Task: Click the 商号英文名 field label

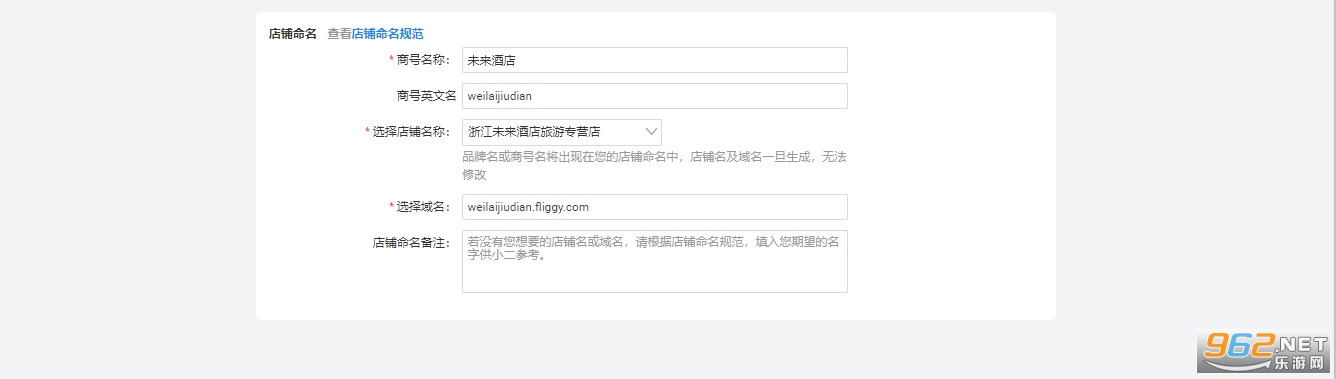Action: pos(426,96)
